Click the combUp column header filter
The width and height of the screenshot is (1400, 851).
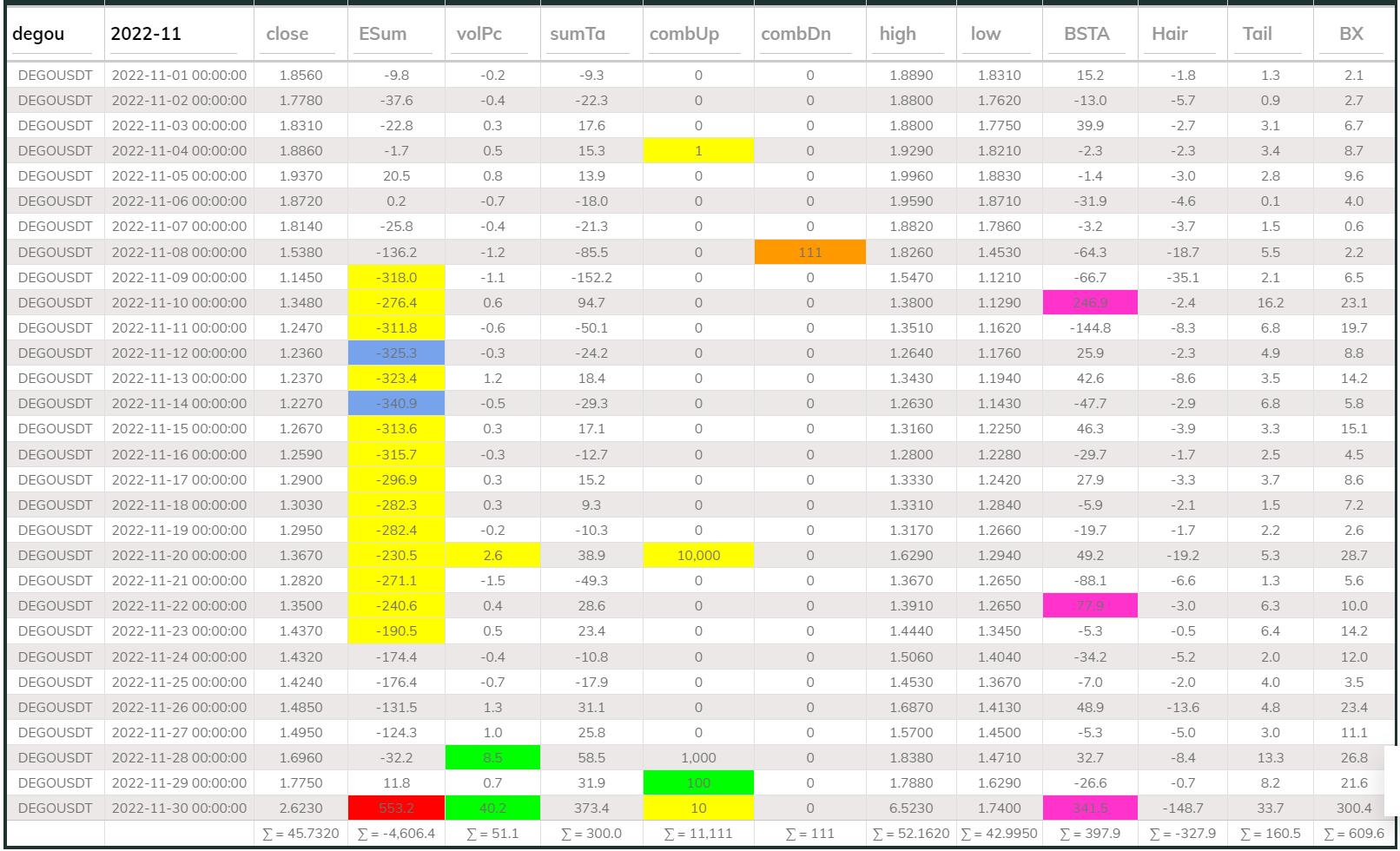click(697, 34)
